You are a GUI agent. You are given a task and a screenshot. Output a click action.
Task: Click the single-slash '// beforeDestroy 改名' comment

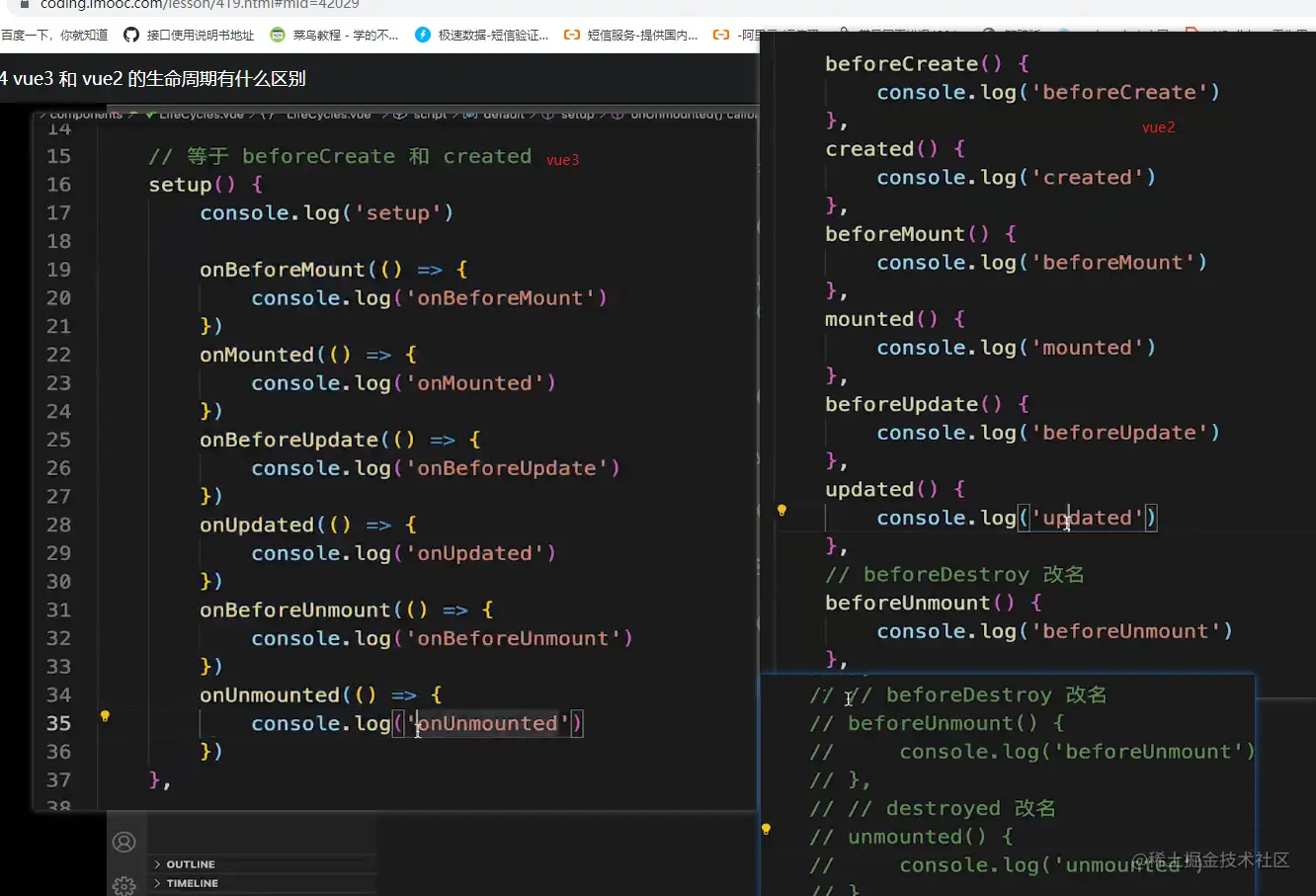click(954, 575)
